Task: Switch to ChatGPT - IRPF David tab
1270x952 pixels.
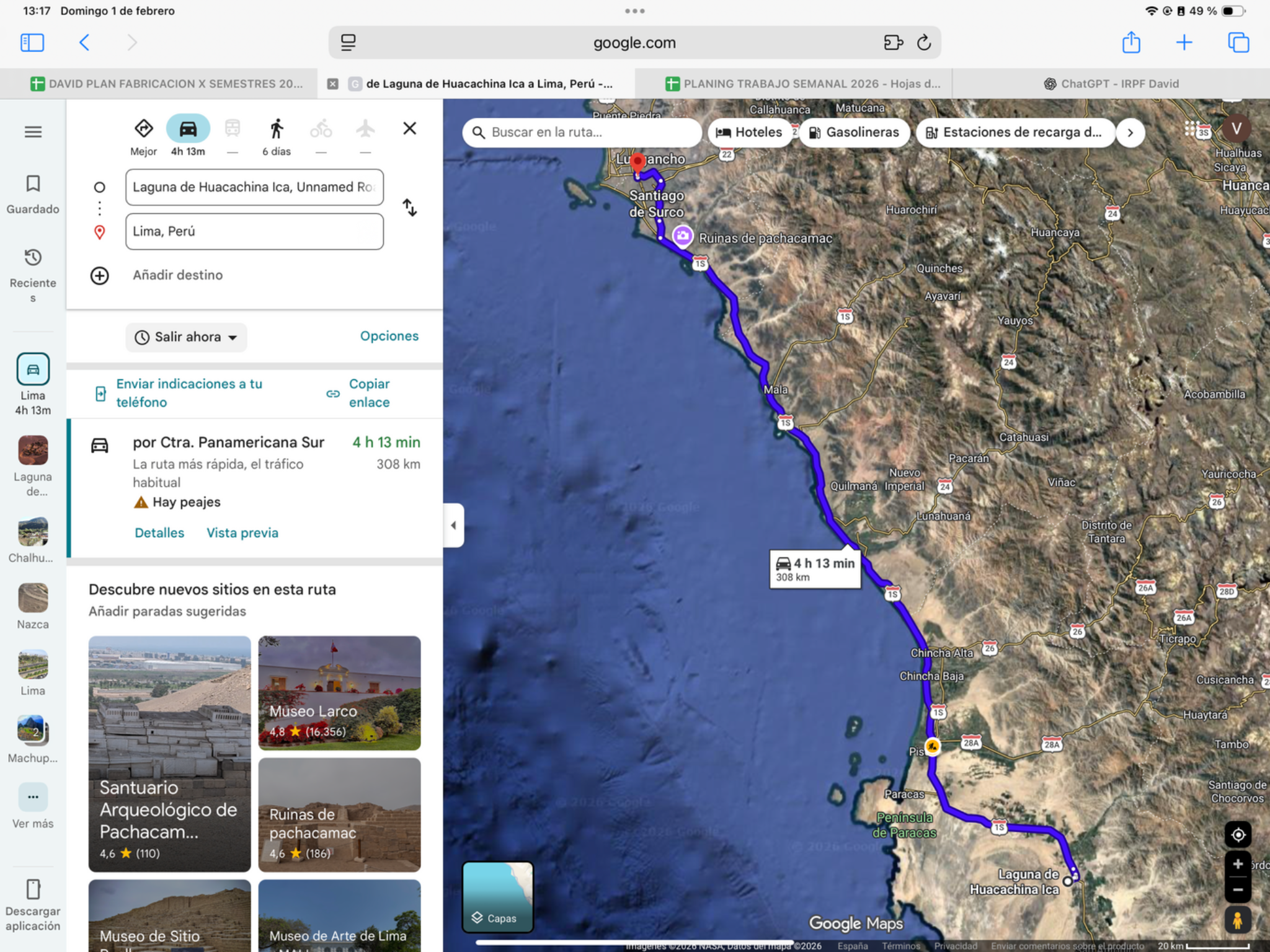Action: pyautogui.click(x=1111, y=84)
